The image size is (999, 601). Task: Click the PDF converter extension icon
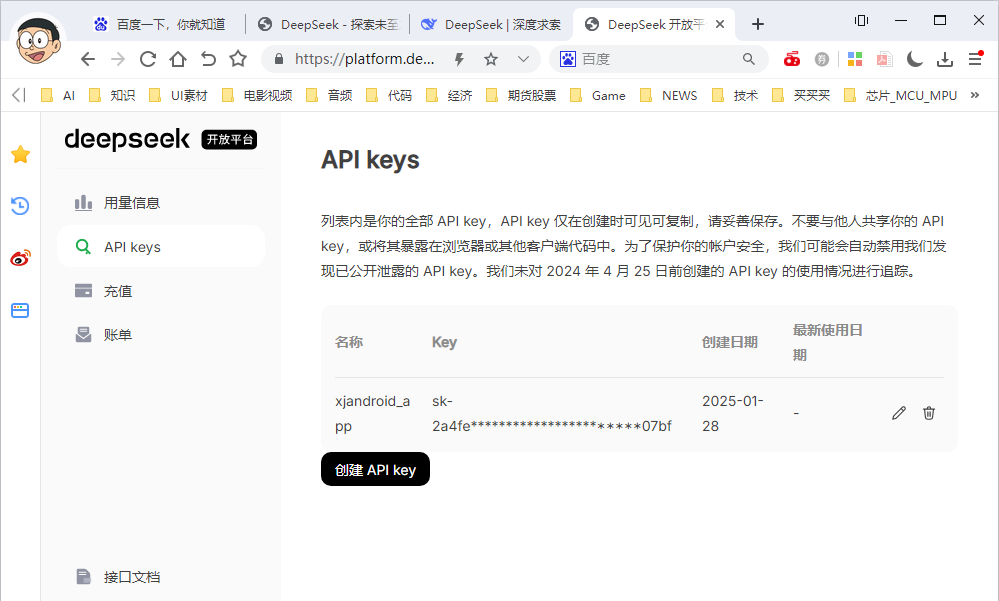point(884,59)
